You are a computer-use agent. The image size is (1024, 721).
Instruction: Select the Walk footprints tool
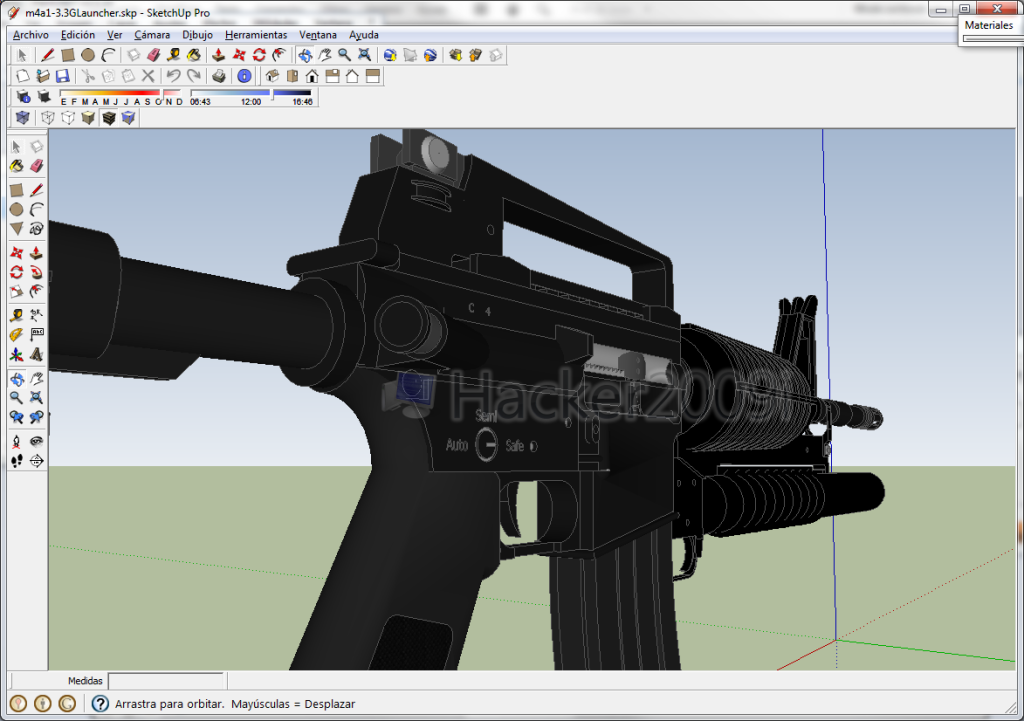16,461
